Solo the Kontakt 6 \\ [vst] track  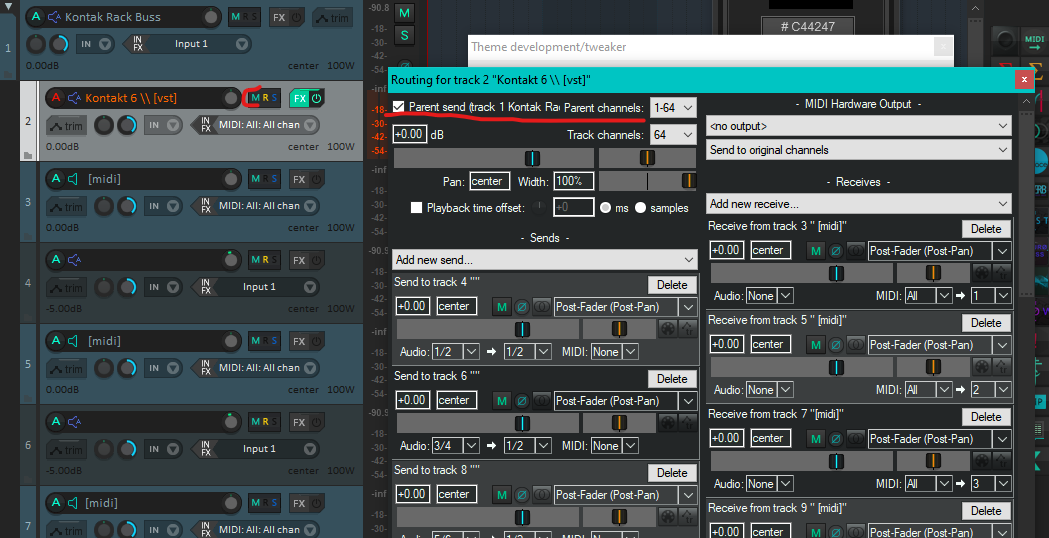(x=274, y=98)
